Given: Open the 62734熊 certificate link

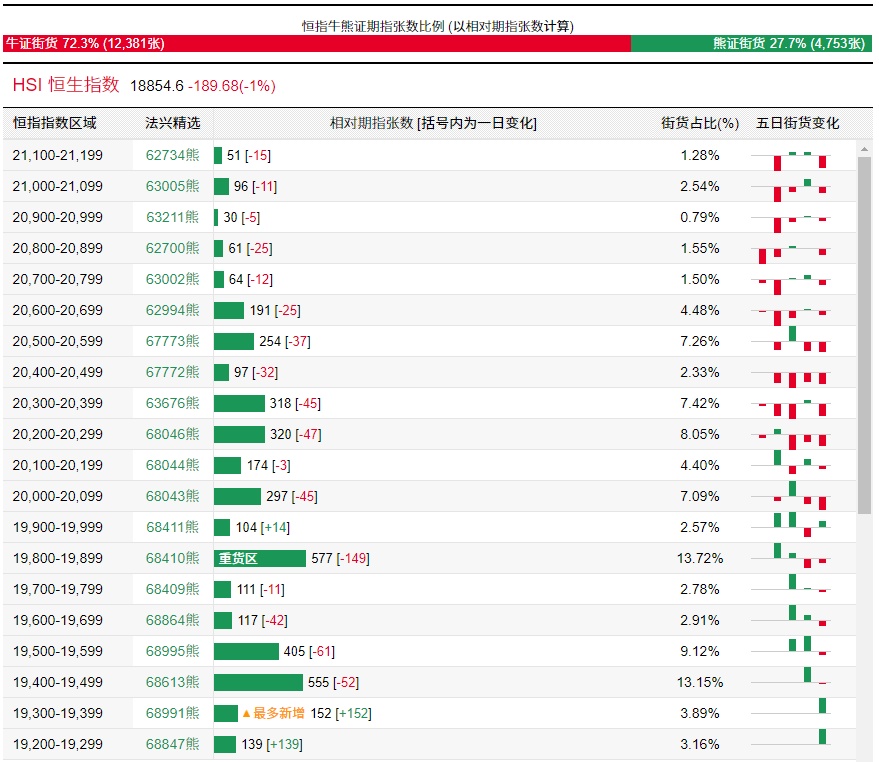Looking at the screenshot, I should coord(172,155).
